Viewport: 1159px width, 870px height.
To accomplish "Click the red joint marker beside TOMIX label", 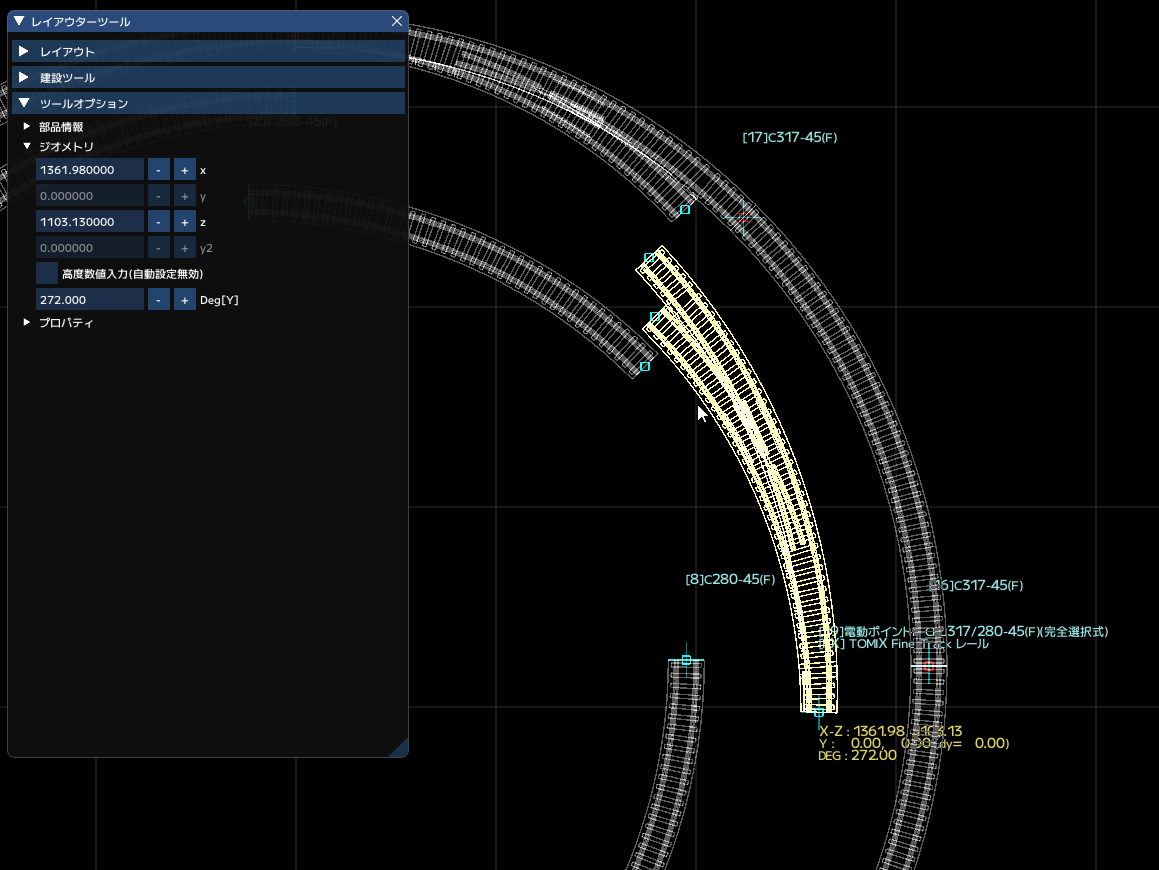I will click(929, 666).
